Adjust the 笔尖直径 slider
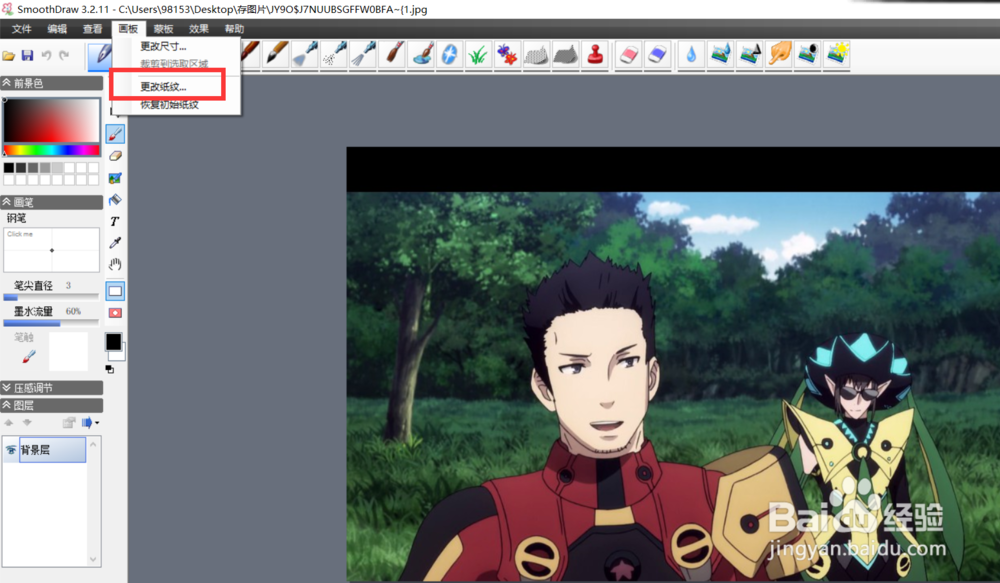This screenshot has height=583, width=1000. 51,297
